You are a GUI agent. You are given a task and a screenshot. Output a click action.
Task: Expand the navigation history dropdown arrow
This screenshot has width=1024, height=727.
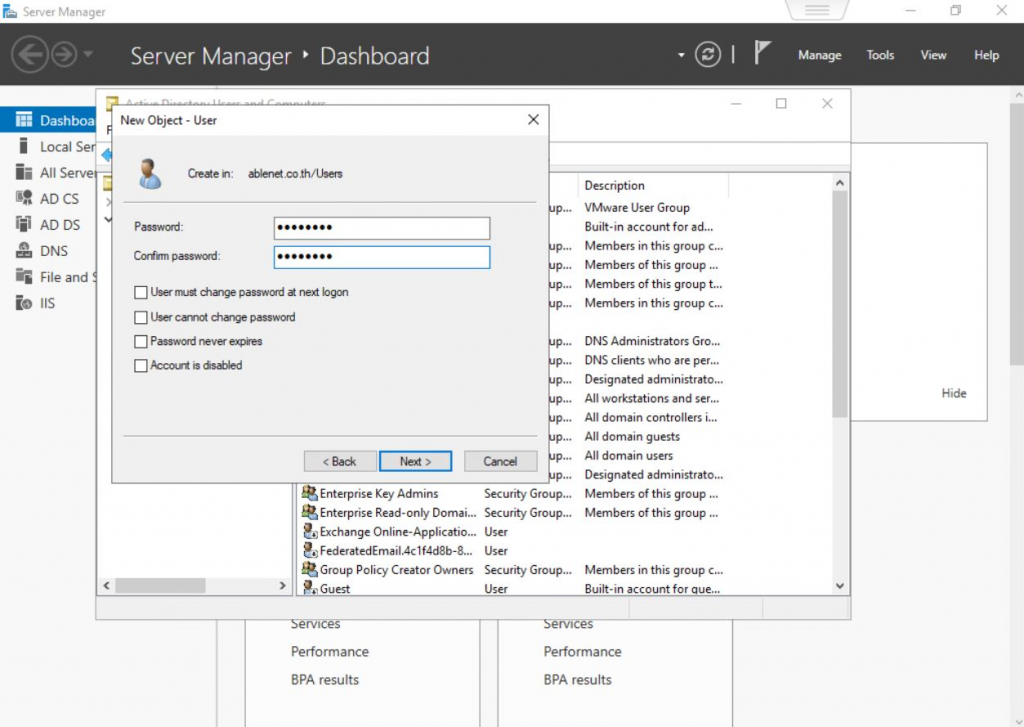pos(89,55)
